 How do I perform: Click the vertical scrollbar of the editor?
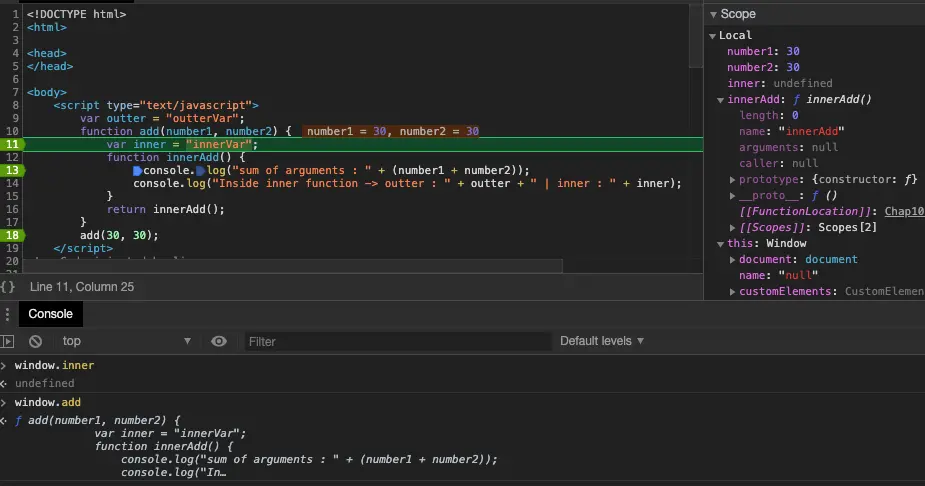coord(696,37)
